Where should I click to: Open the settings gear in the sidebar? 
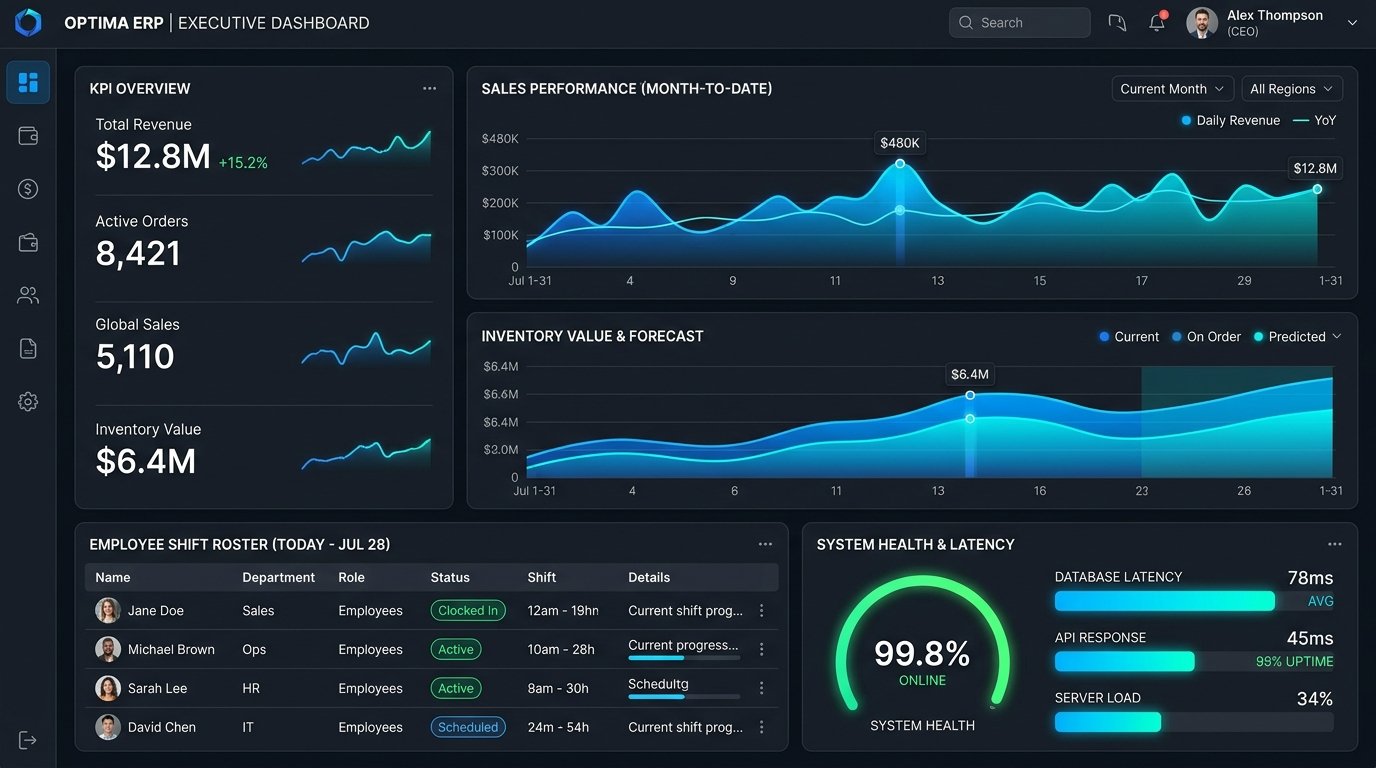(x=28, y=402)
